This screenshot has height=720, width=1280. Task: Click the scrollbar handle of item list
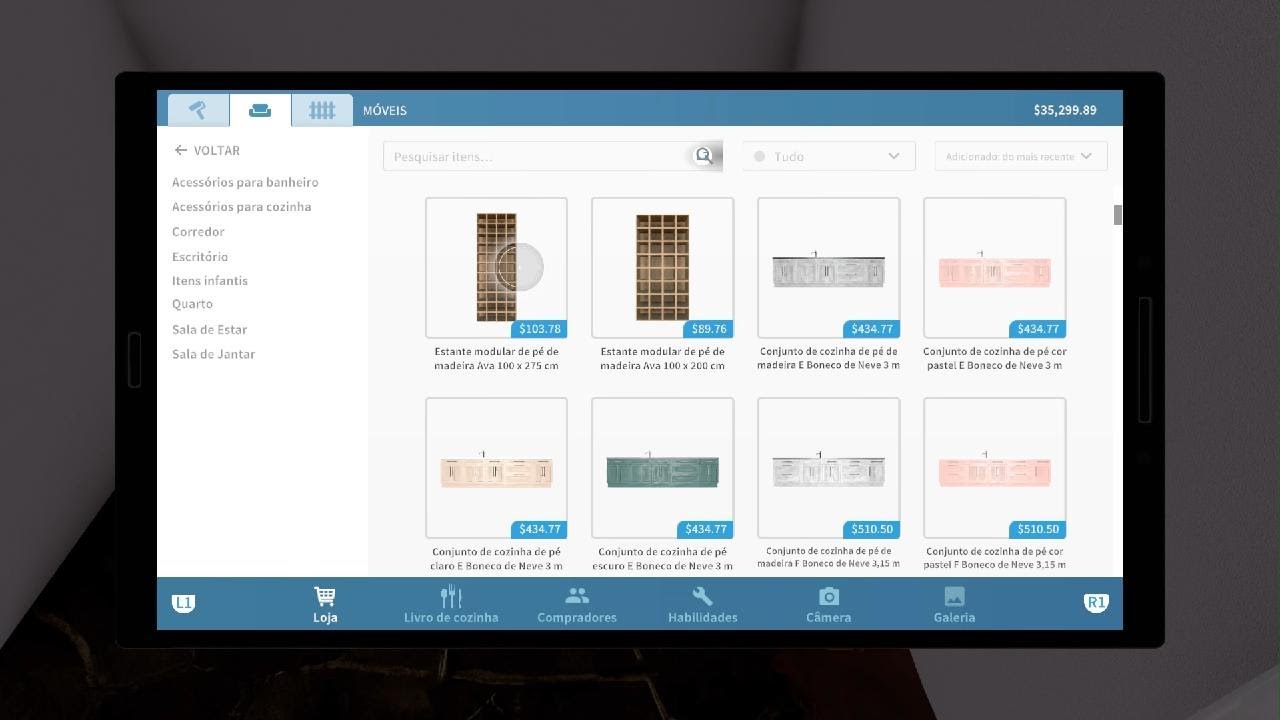(1118, 215)
